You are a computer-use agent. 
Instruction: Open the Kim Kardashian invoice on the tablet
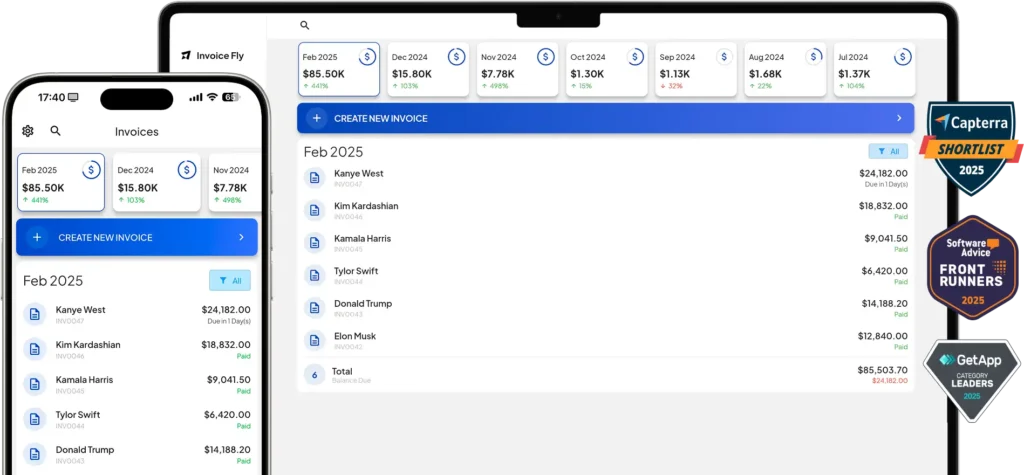tap(606, 210)
